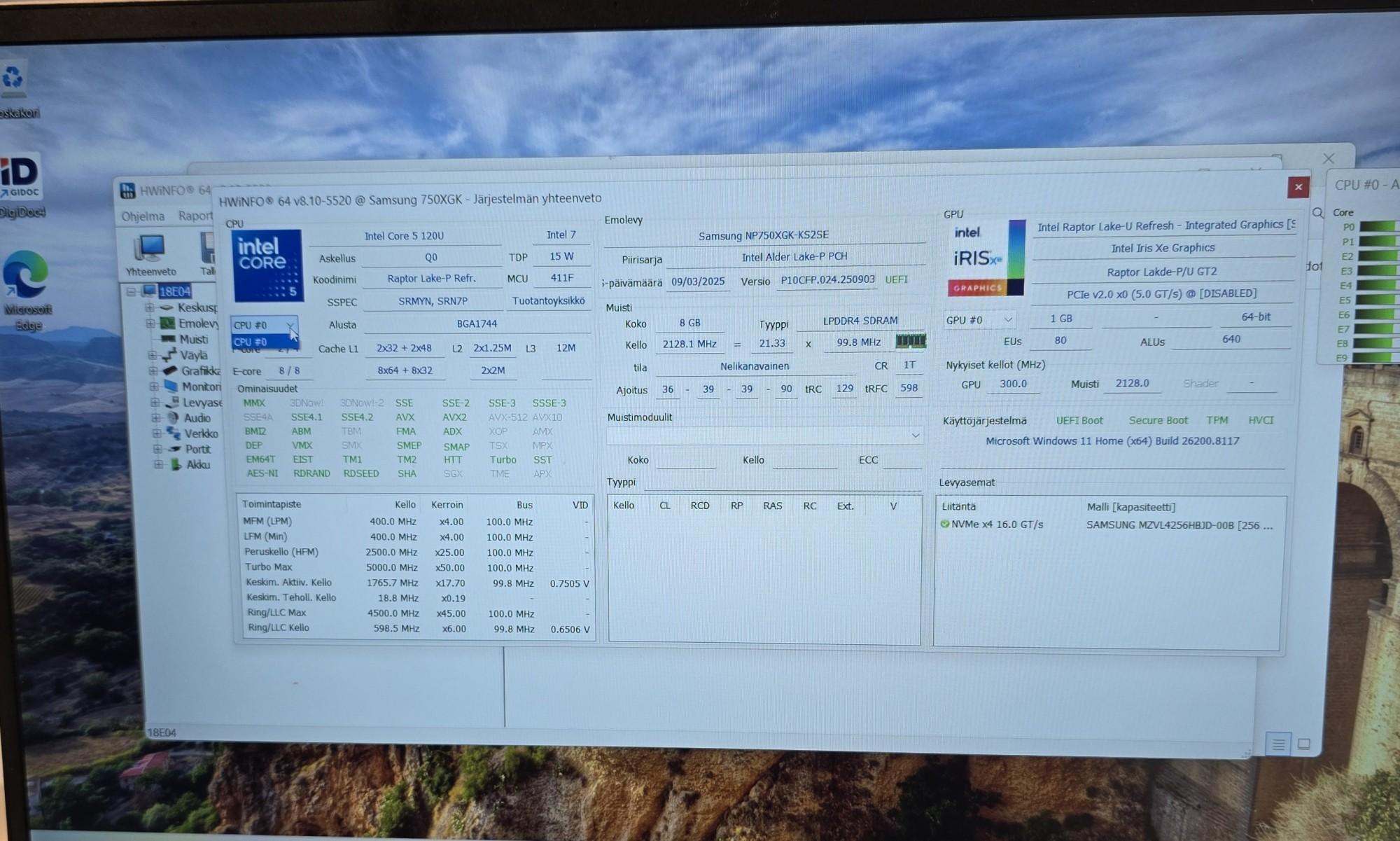
Task: Expand the Grafiikka tree node
Action: tap(153, 370)
